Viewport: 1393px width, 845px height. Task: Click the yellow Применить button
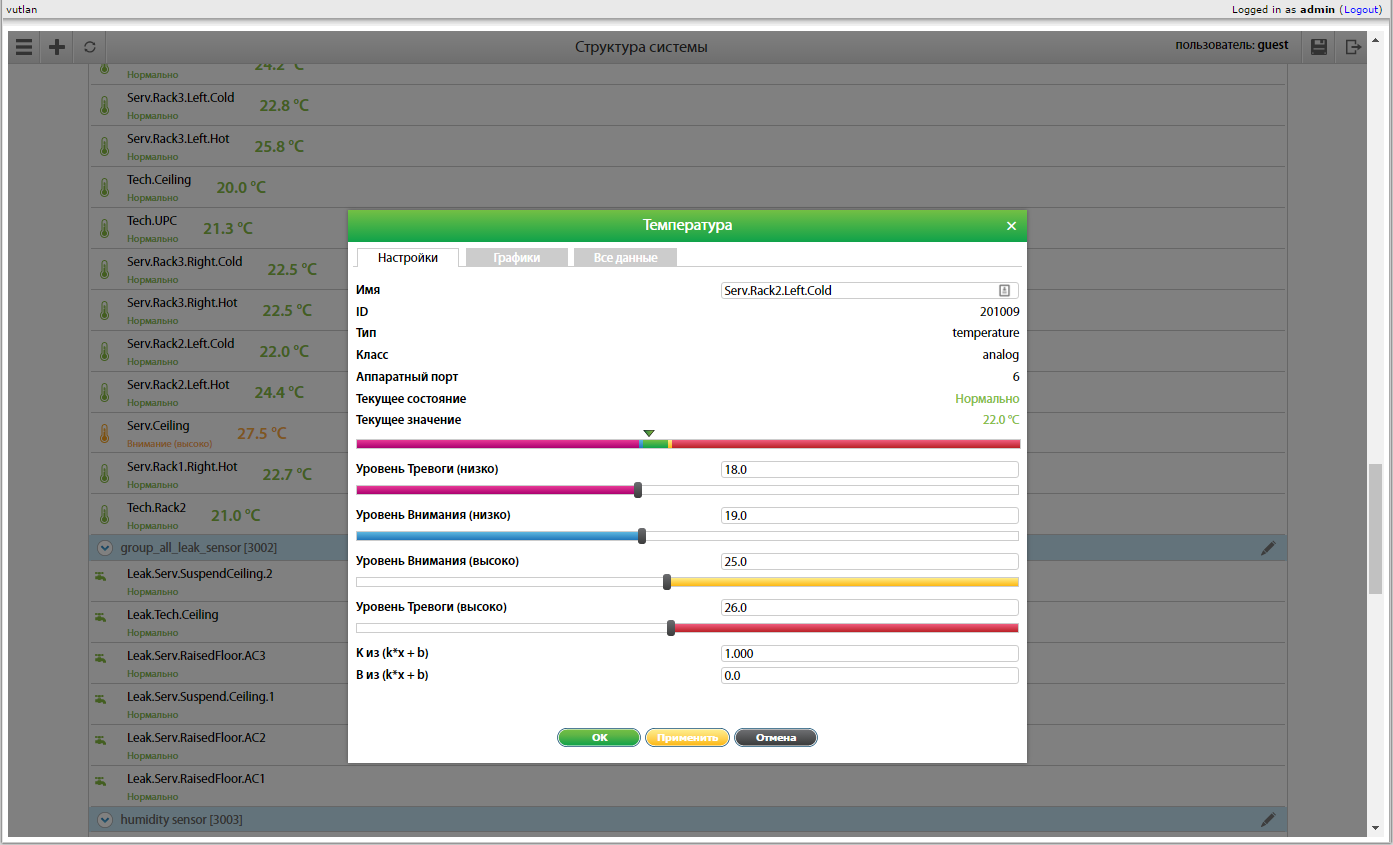(687, 738)
